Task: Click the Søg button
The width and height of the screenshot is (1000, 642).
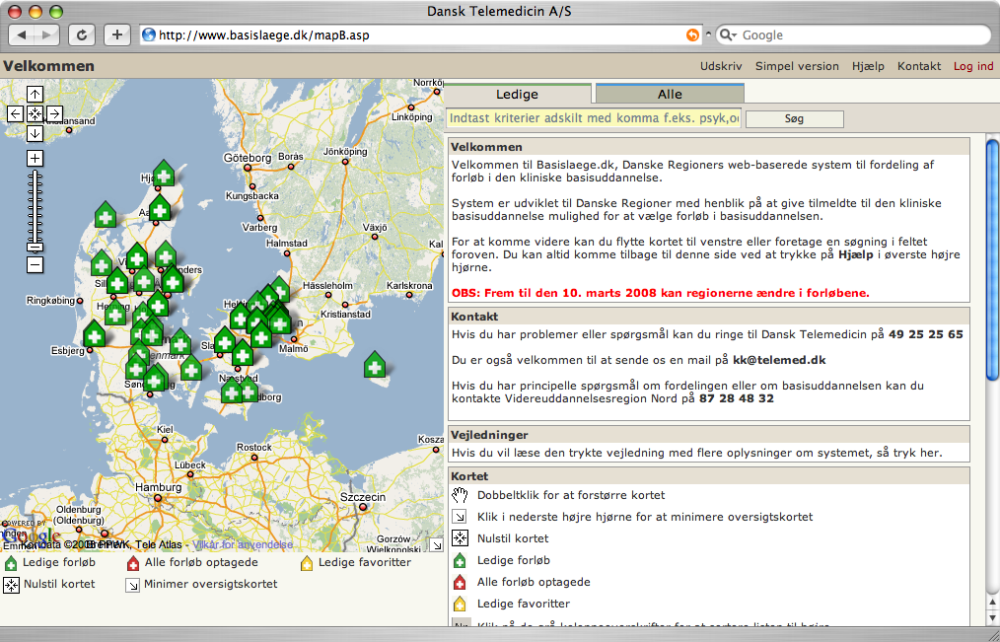Action: click(x=795, y=119)
